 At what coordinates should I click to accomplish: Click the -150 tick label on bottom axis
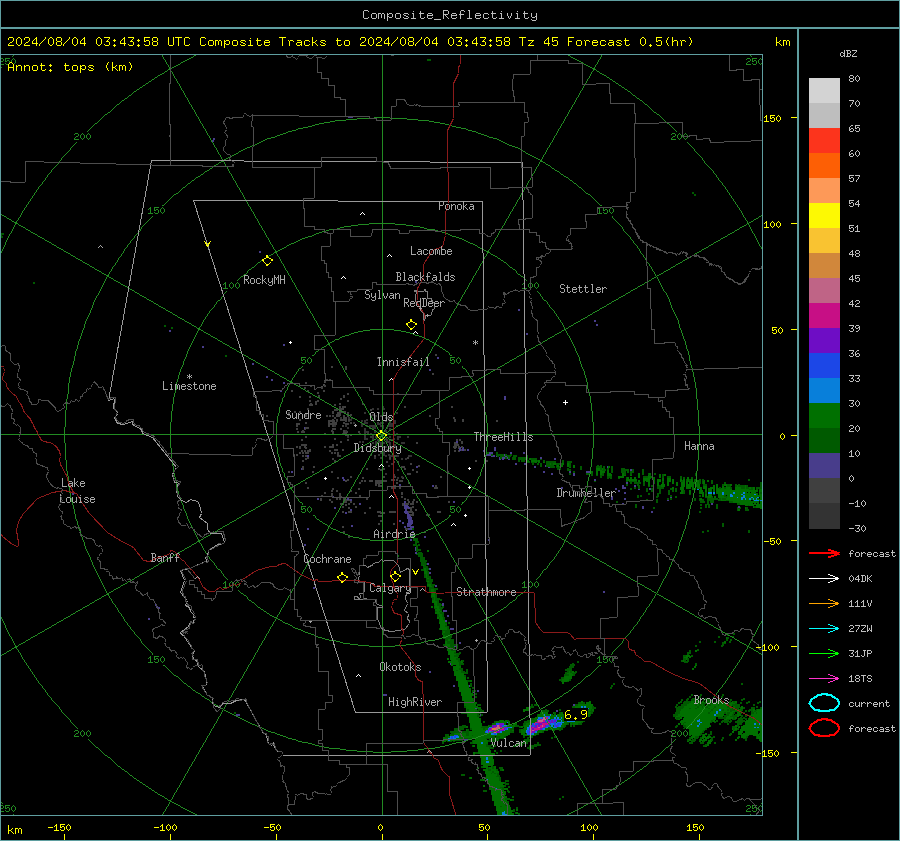pyautogui.click(x=59, y=827)
